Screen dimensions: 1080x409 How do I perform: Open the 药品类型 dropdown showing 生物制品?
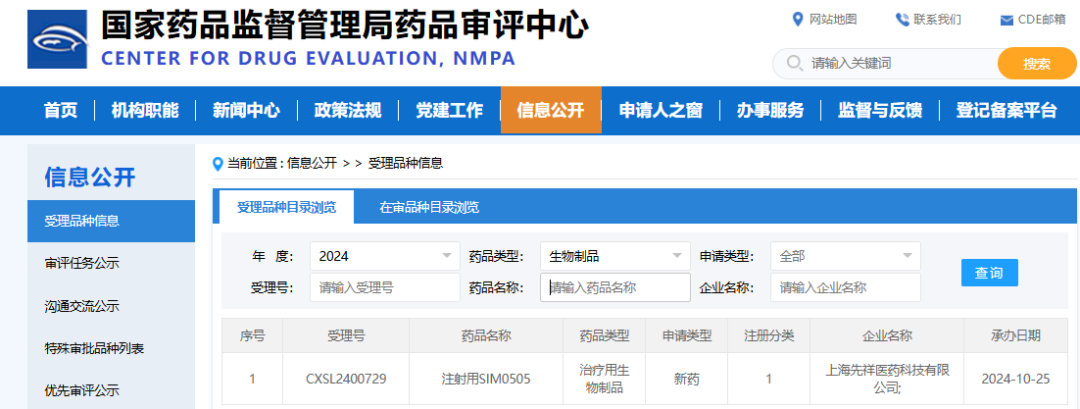(x=615, y=256)
